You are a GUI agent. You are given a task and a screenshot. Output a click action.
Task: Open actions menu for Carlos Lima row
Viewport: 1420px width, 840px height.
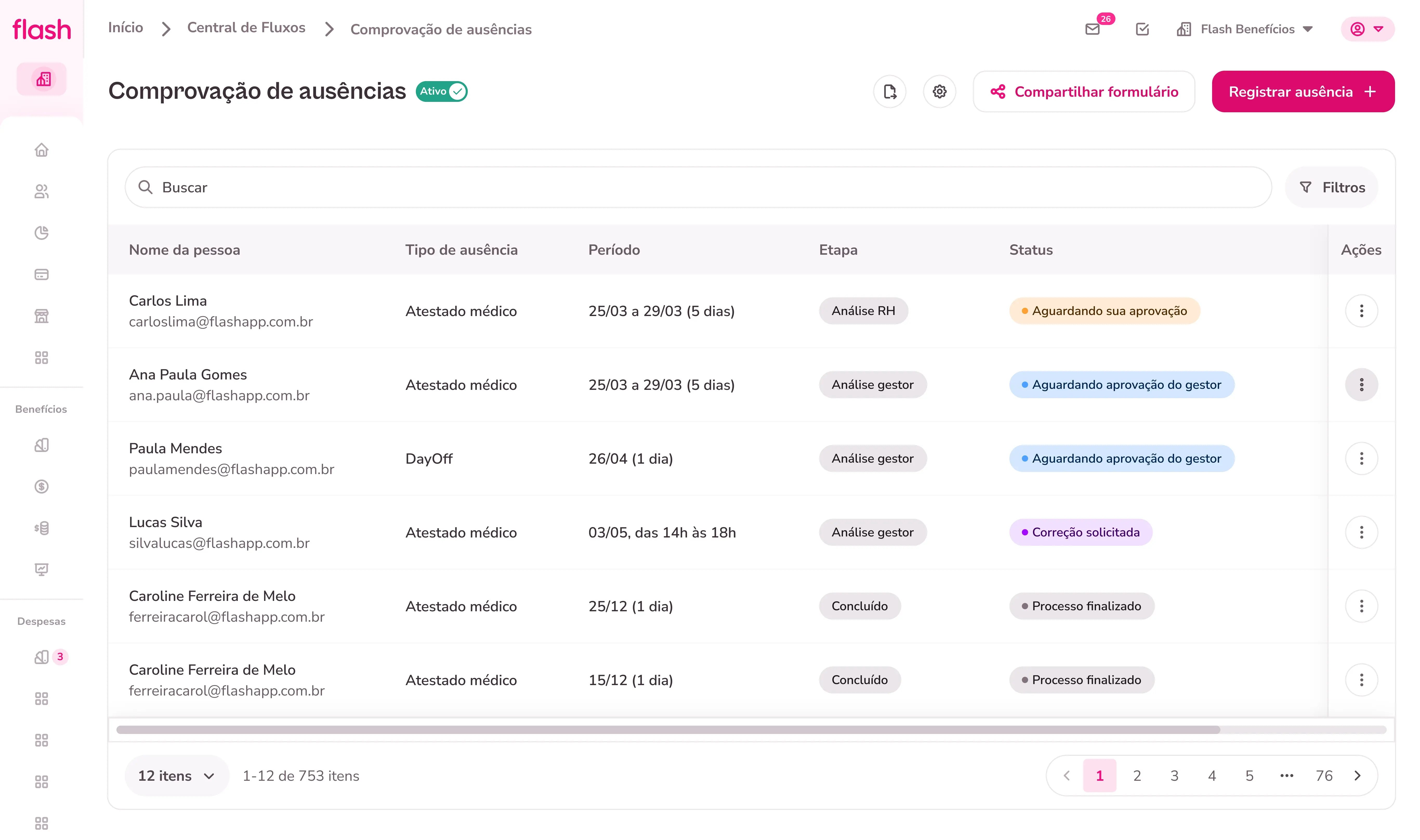click(x=1361, y=311)
